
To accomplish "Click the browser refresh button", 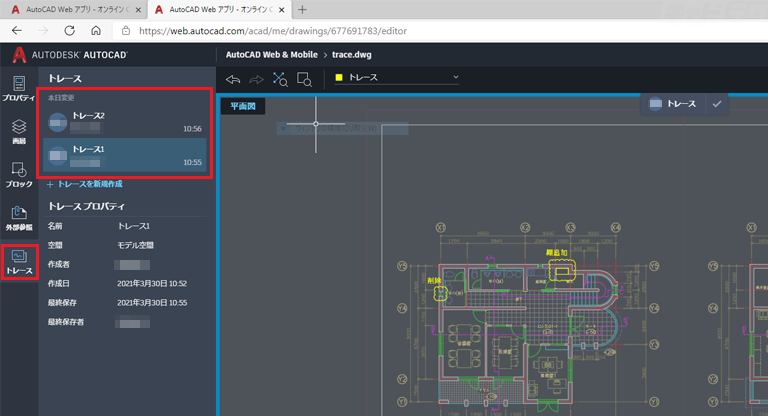I will tap(69, 31).
